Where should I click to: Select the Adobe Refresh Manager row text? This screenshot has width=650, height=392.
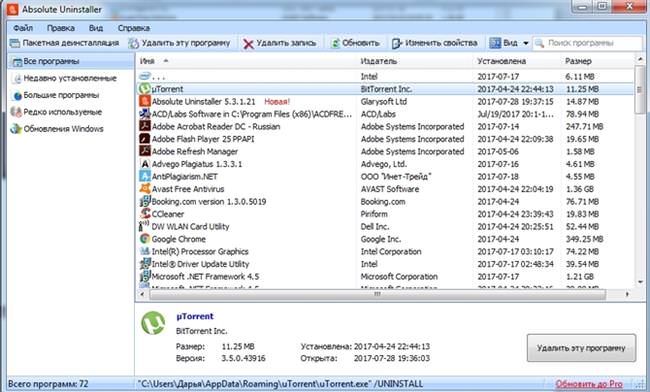point(195,151)
